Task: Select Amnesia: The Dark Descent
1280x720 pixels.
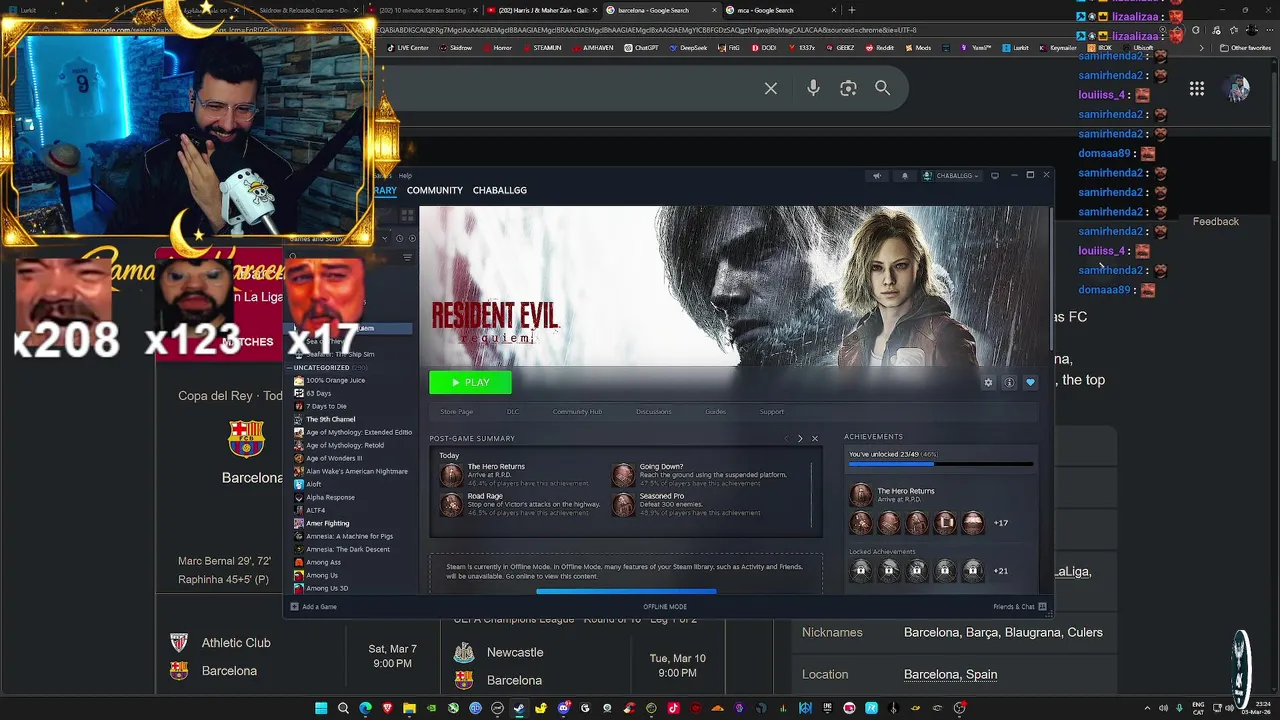Action: pyautogui.click(x=348, y=549)
